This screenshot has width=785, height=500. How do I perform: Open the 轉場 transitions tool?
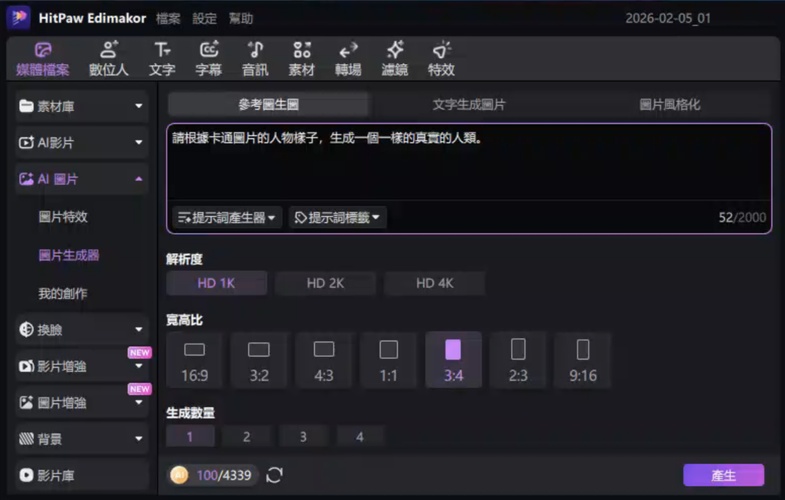[x=348, y=59]
